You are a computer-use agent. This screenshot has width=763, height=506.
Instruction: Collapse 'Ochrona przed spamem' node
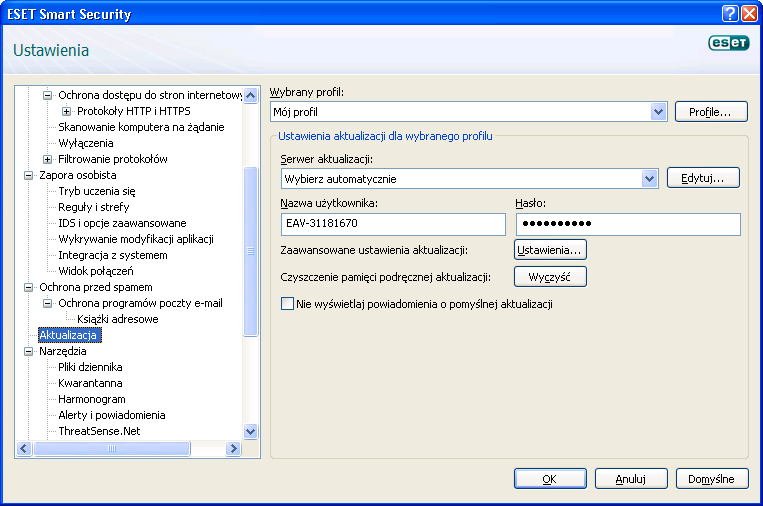(28, 288)
